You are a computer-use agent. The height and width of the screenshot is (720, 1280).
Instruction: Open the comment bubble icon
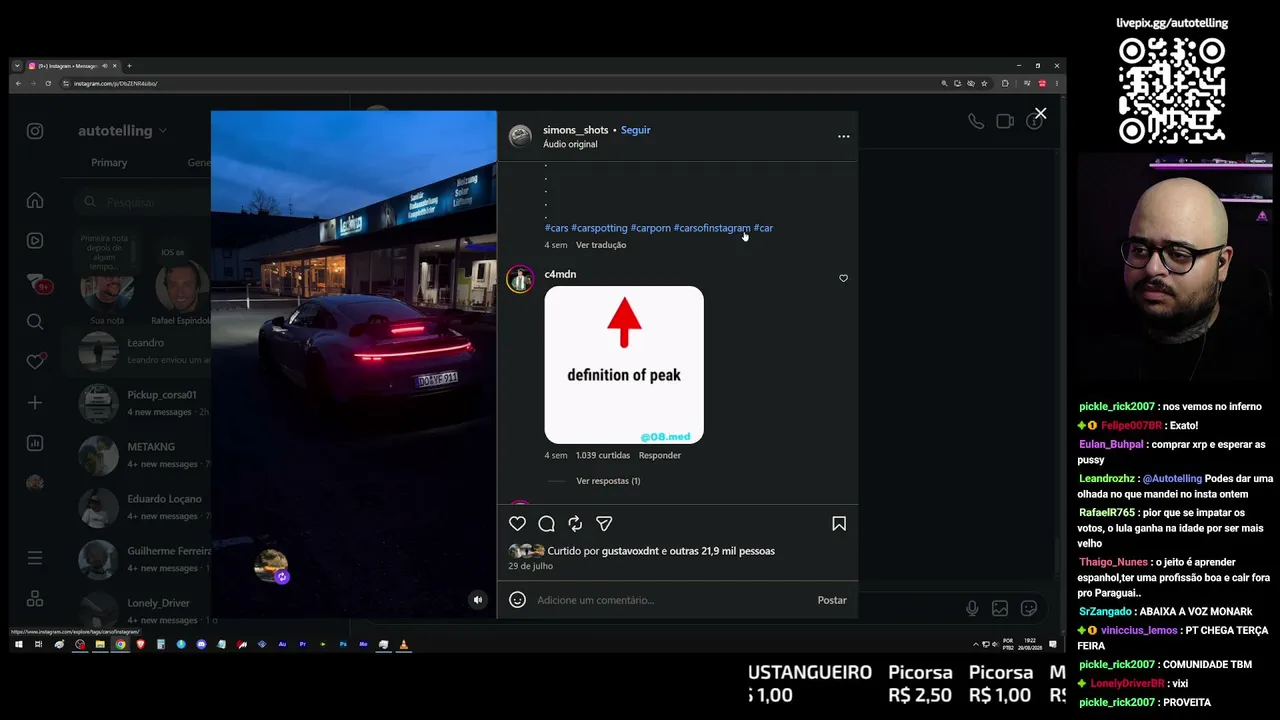click(x=546, y=524)
